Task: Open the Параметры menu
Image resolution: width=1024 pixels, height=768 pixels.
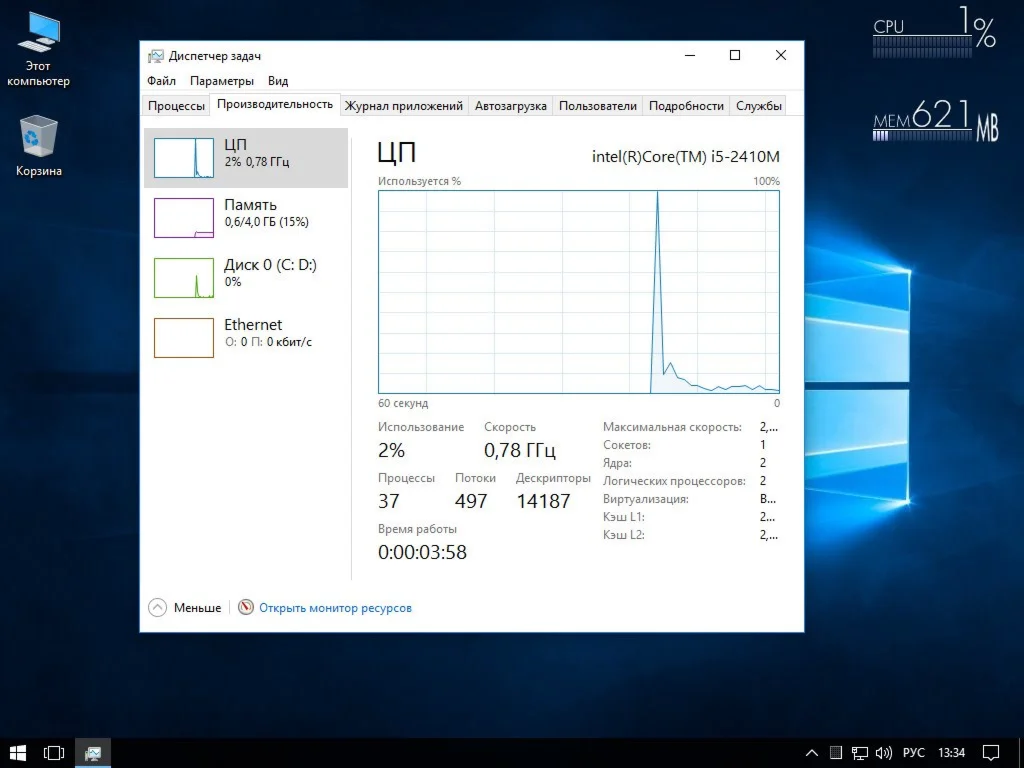Action: click(x=221, y=81)
